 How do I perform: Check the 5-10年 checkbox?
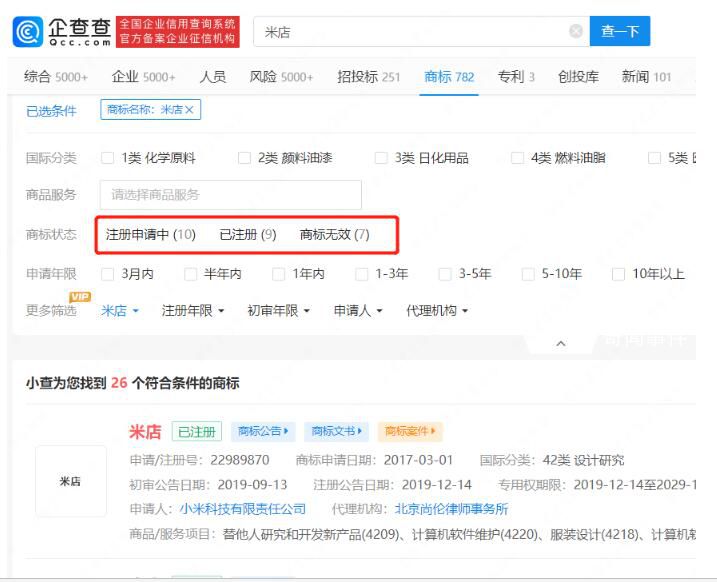[x=528, y=274]
